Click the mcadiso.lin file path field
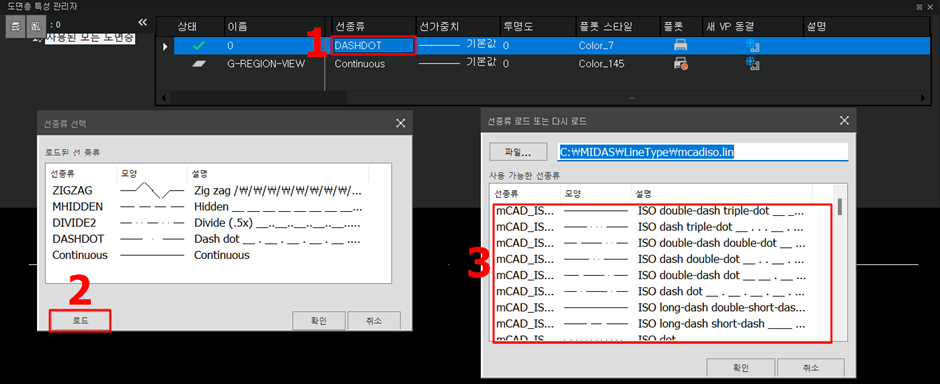The width and height of the screenshot is (940, 384). click(x=703, y=152)
